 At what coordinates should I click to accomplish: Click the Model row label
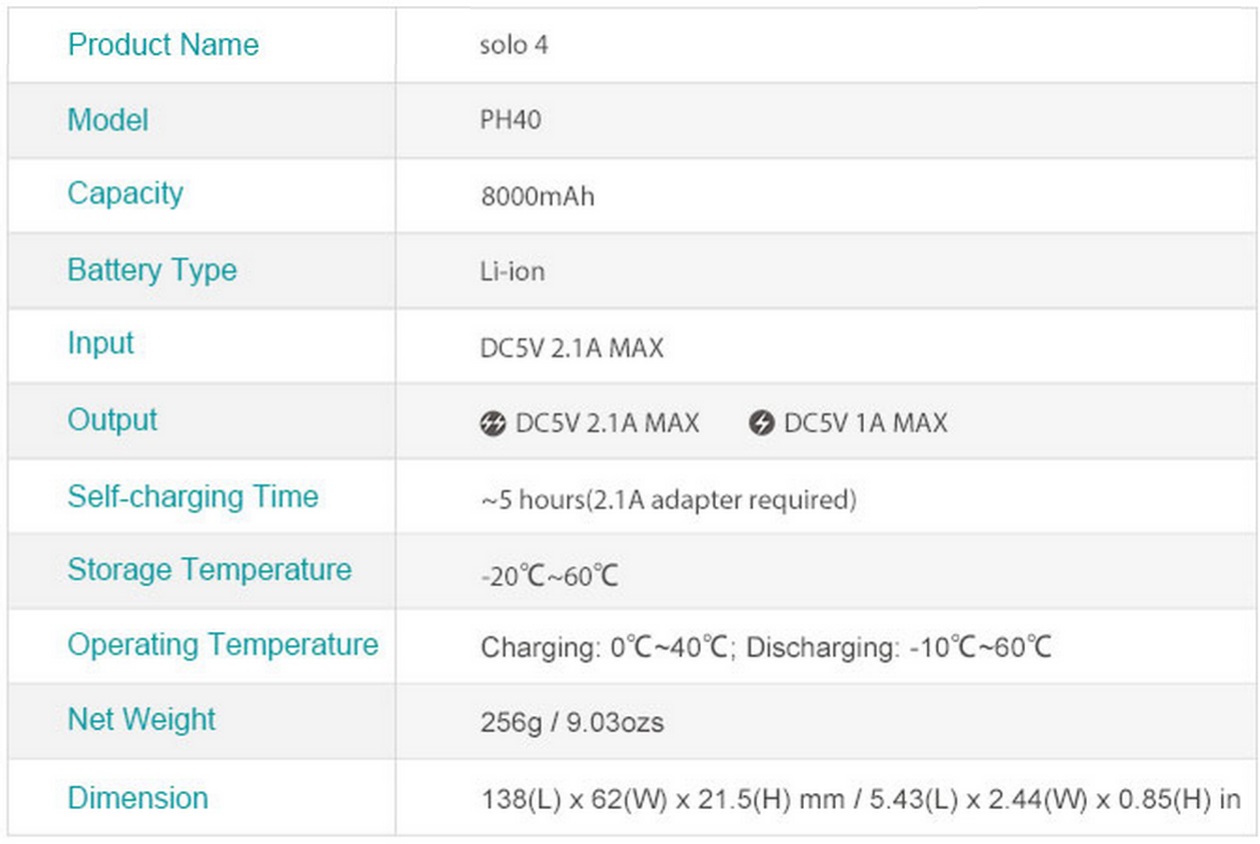tap(108, 120)
